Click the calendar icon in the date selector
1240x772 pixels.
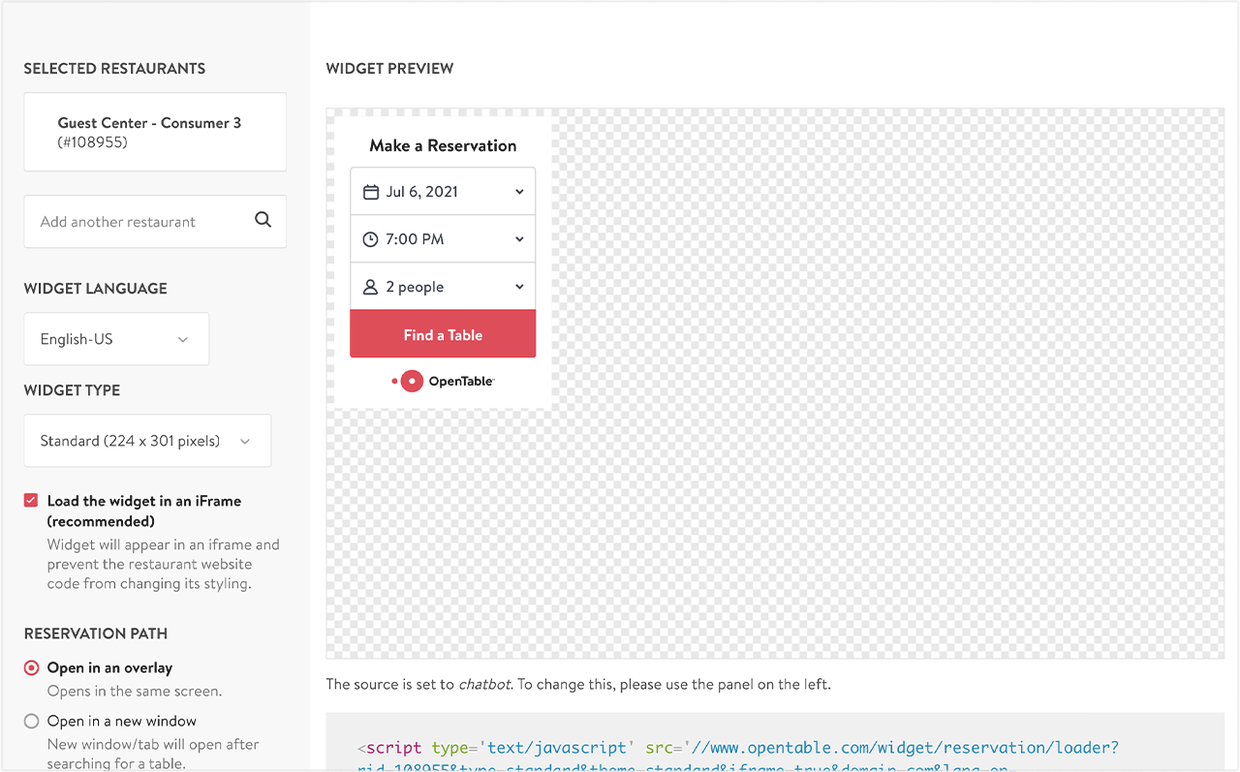coord(368,191)
